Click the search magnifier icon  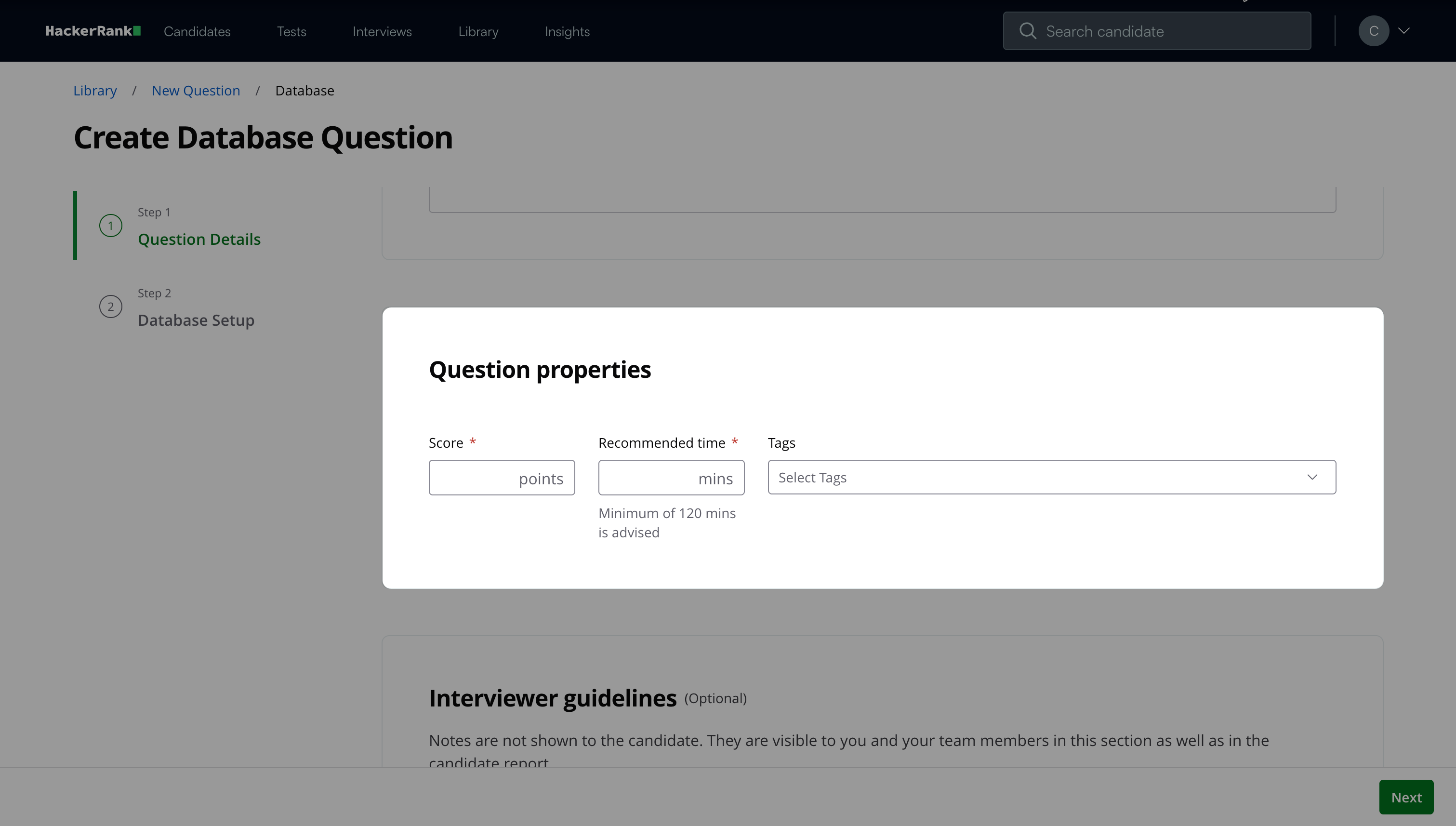coord(1027,31)
